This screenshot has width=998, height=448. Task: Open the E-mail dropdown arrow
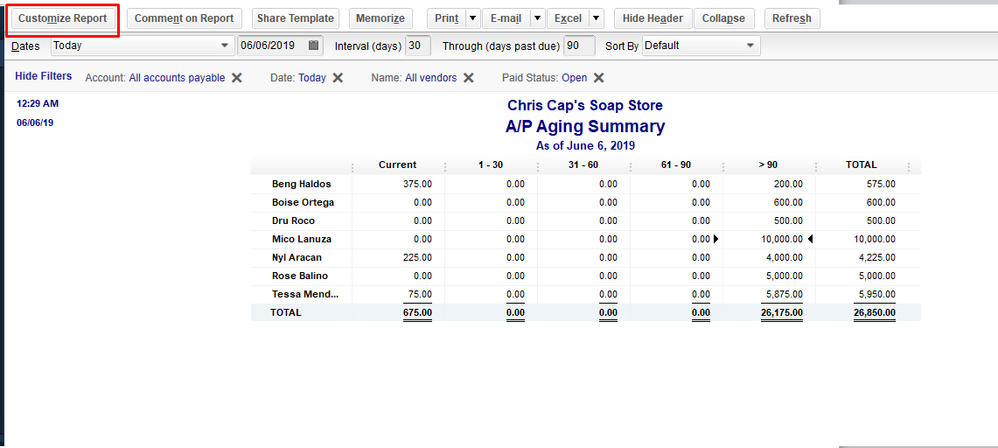(537, 19)
